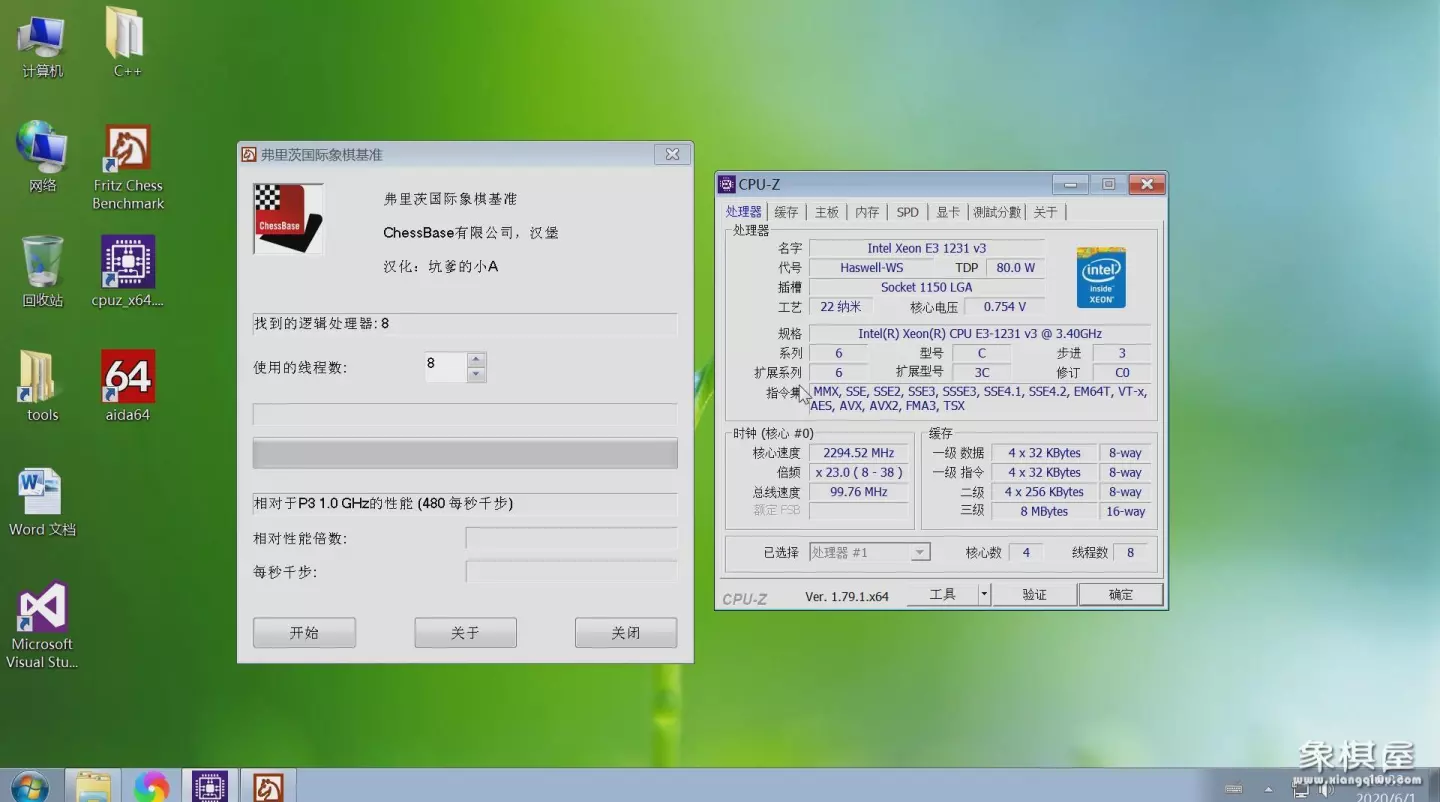Decrease thread count with down arrow
Viewport: 1440px width, 802px height.
tap(477, 375)
